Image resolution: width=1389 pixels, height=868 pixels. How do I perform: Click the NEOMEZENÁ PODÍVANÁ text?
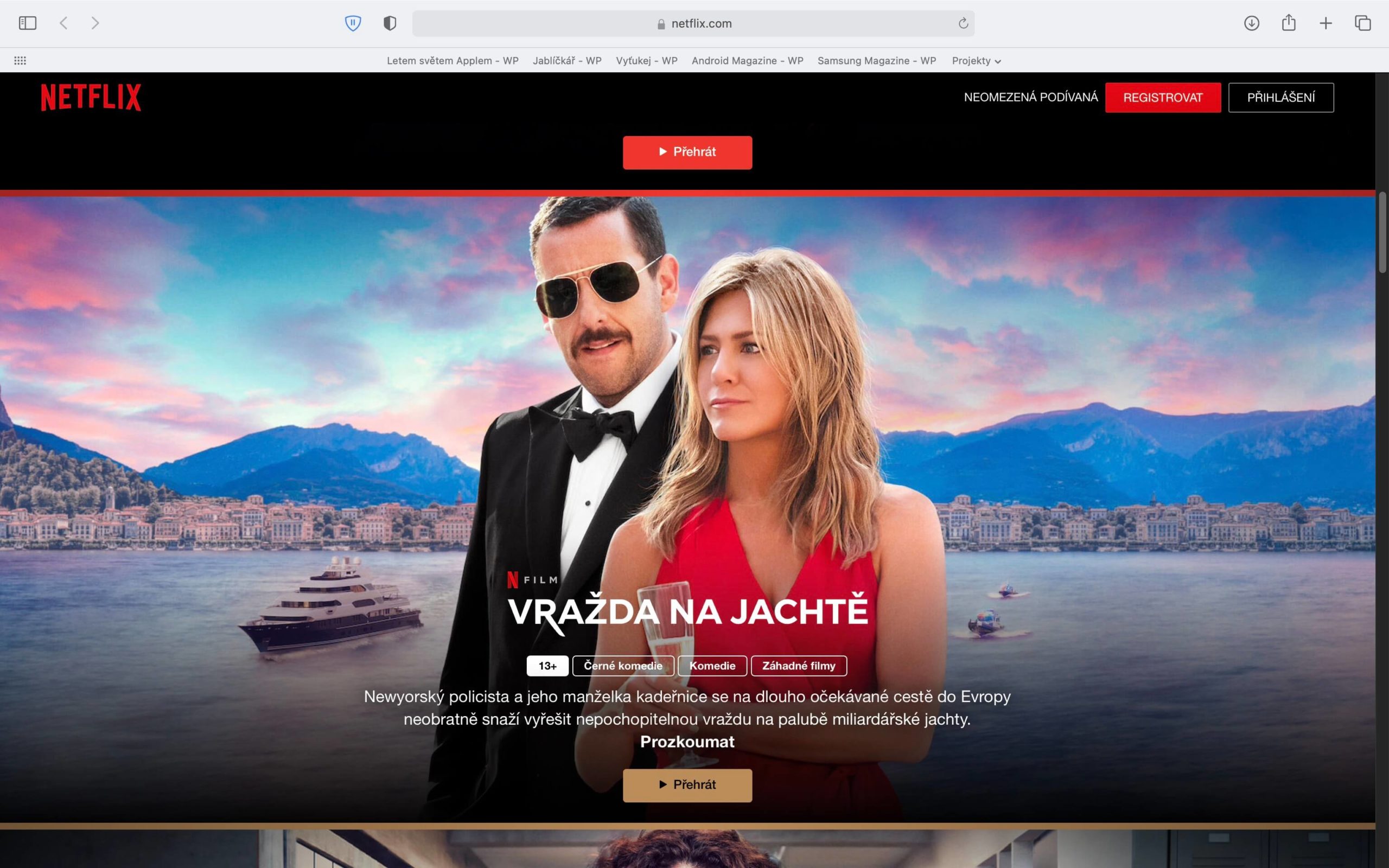point(1031,97)
